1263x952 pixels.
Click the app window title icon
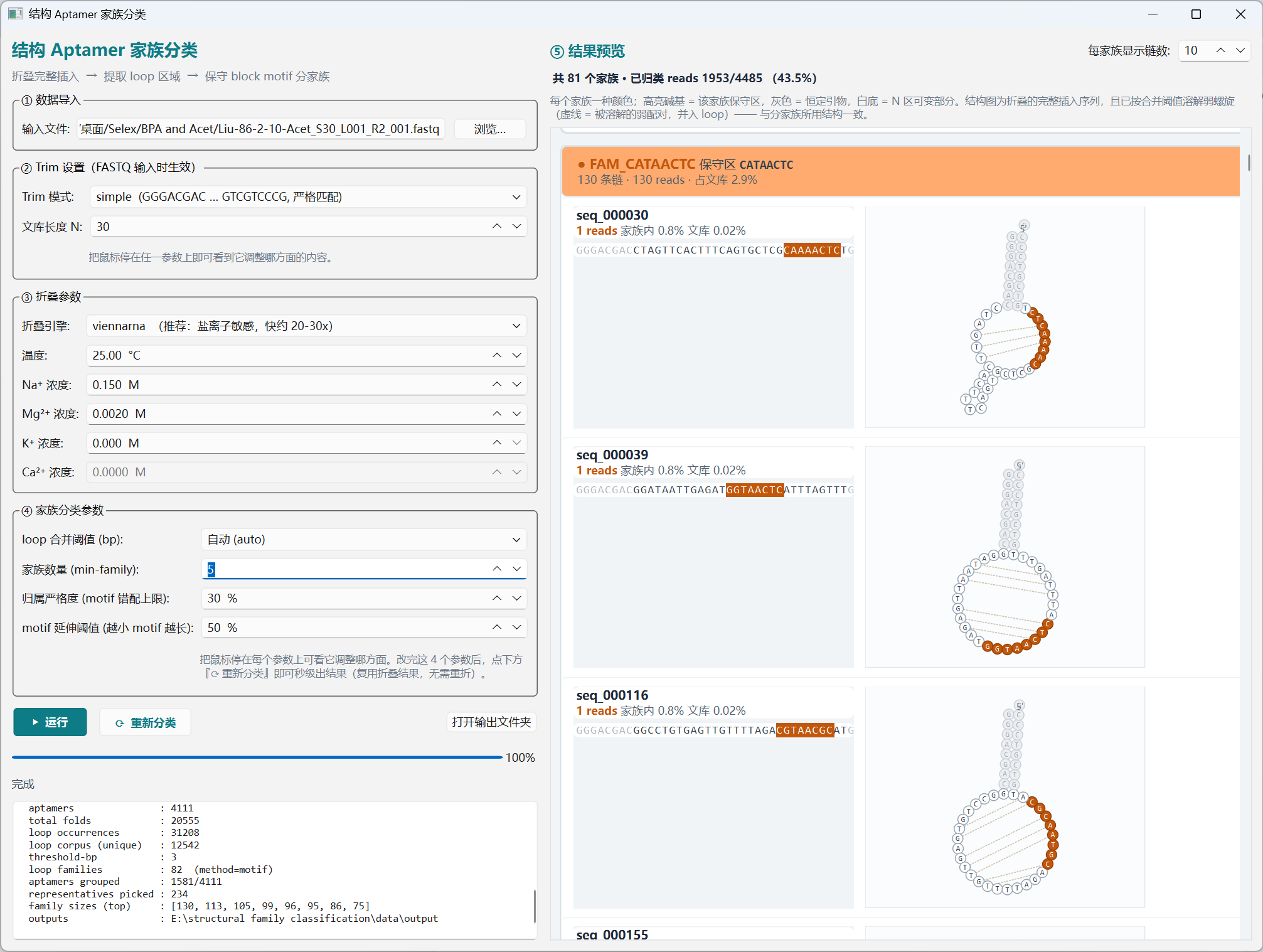(x=15, y=14)
